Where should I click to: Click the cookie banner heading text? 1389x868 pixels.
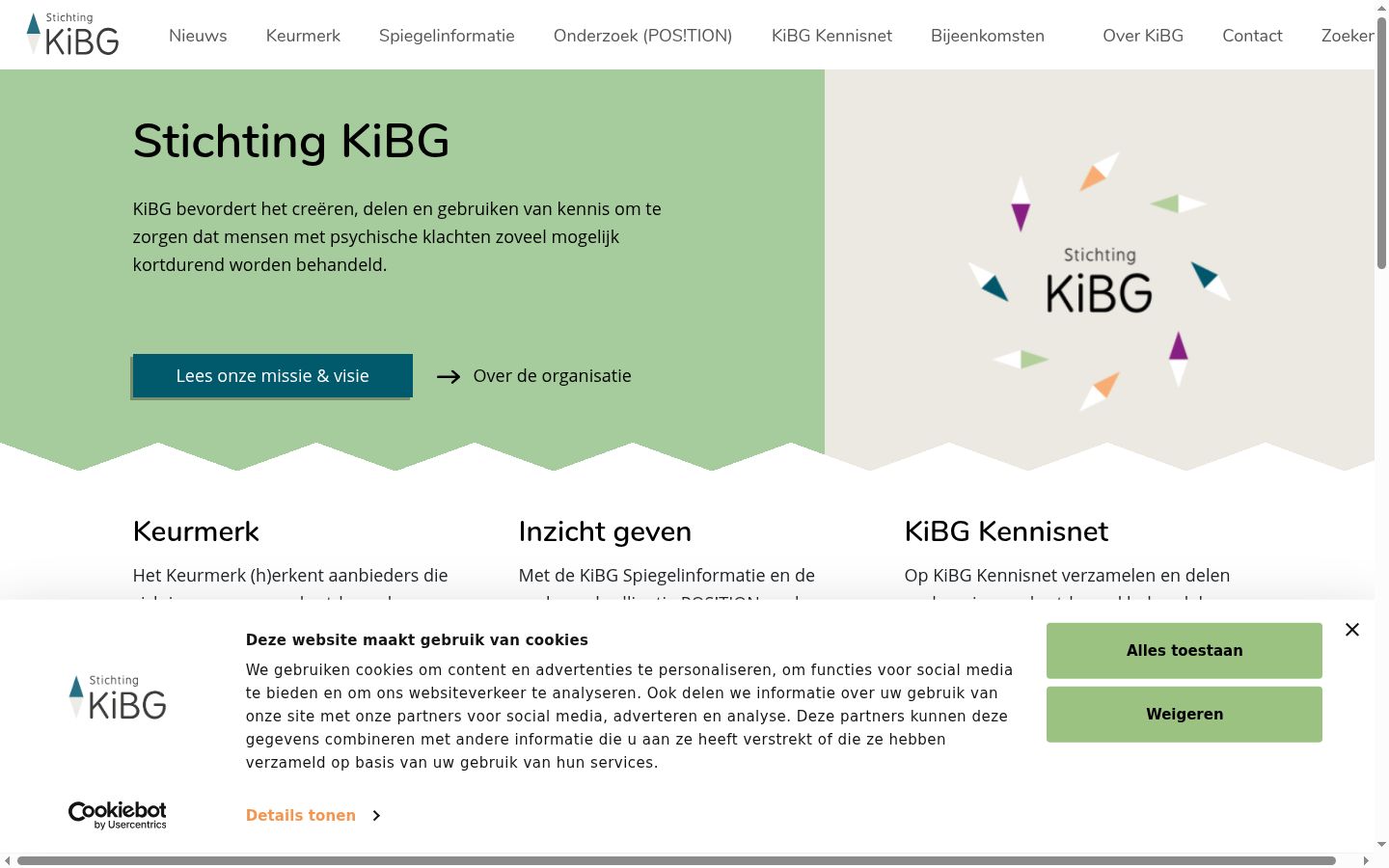(x=417, y=640)
